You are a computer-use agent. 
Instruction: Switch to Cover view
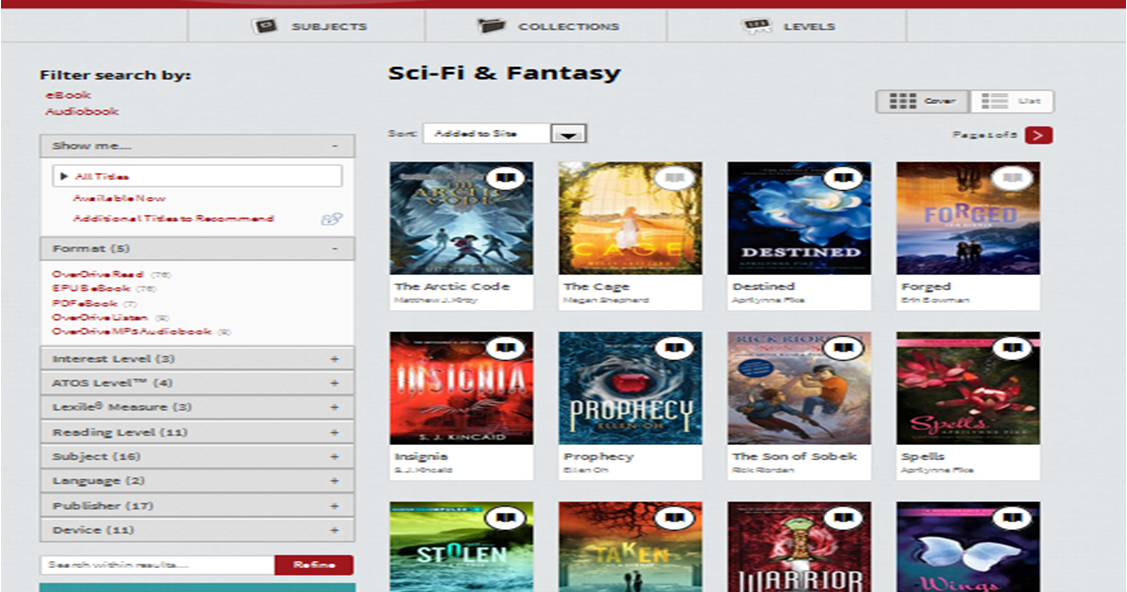(923, 101)
